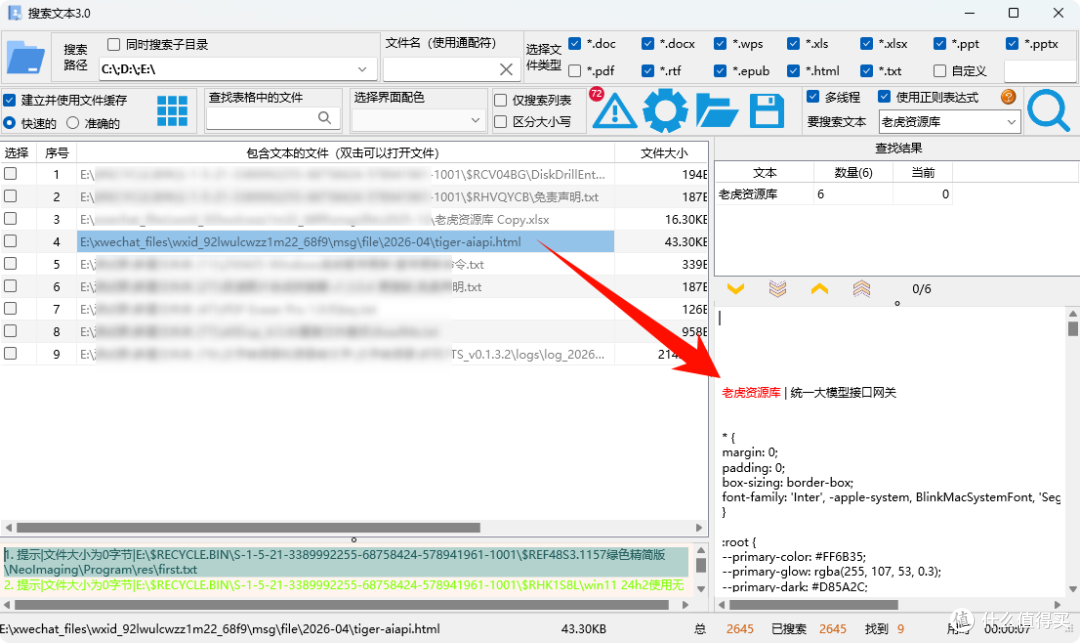Click preview pane vertical scrollbar
The width and height of the screenshot is (1080, 643).
pyautogui.click(x=1073, y=328)
